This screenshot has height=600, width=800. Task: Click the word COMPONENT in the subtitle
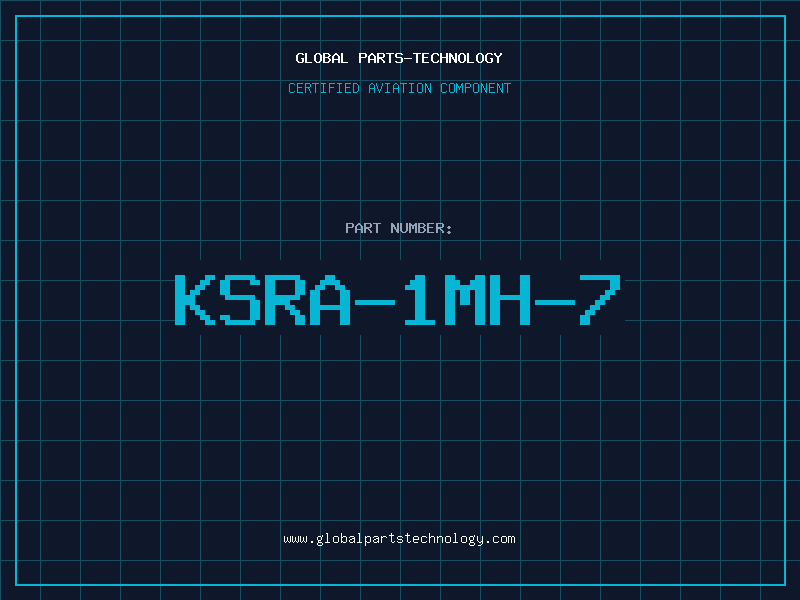point(476,88)
